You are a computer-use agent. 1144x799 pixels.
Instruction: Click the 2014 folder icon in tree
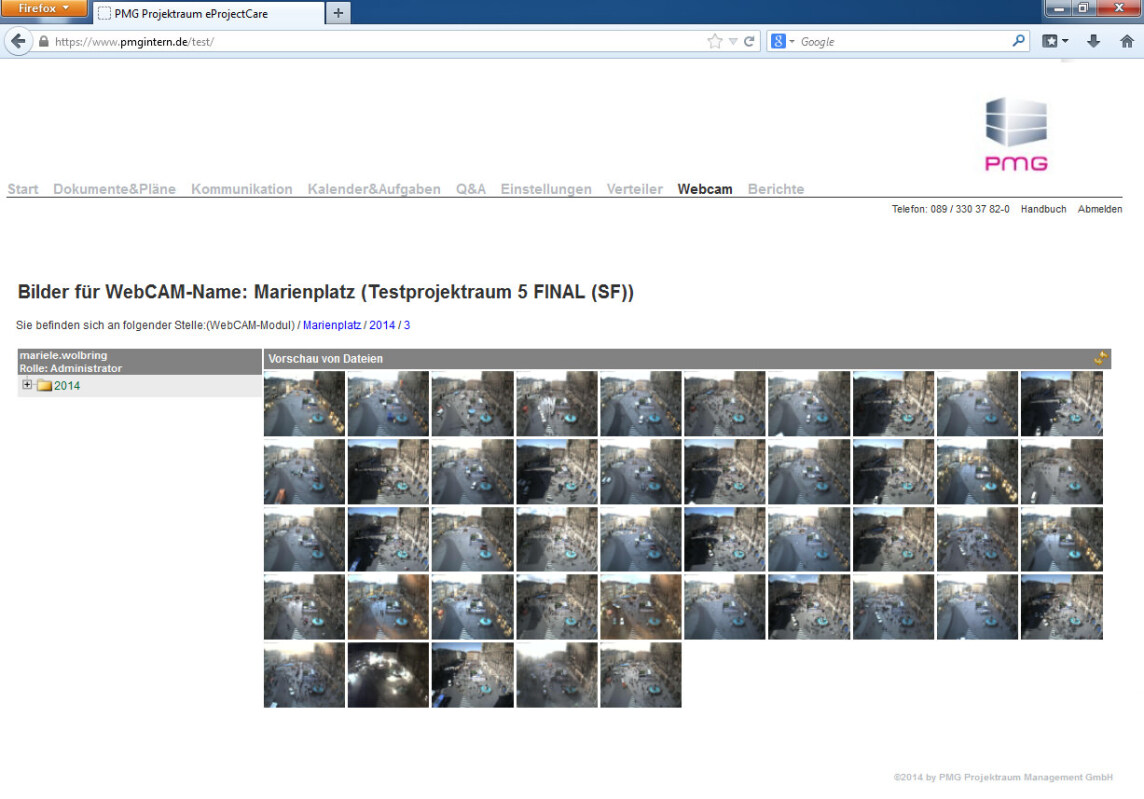(44, 386)
